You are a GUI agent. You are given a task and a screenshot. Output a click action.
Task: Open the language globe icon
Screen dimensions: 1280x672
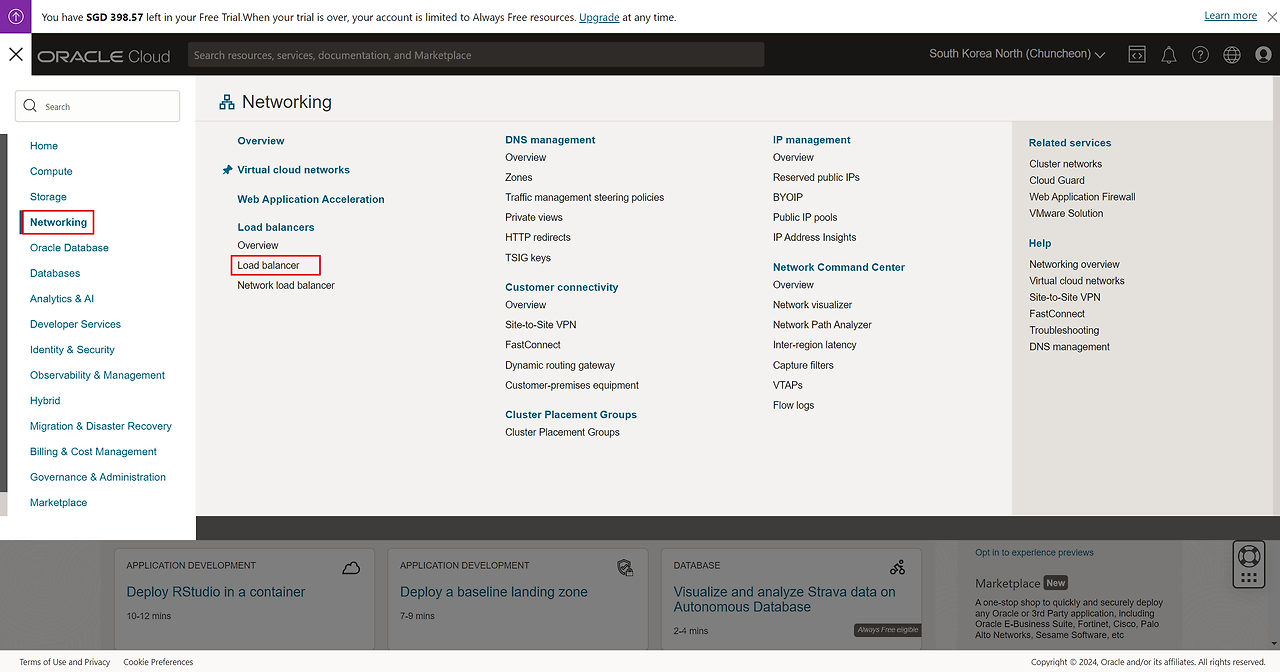[x=1232, y=55]
